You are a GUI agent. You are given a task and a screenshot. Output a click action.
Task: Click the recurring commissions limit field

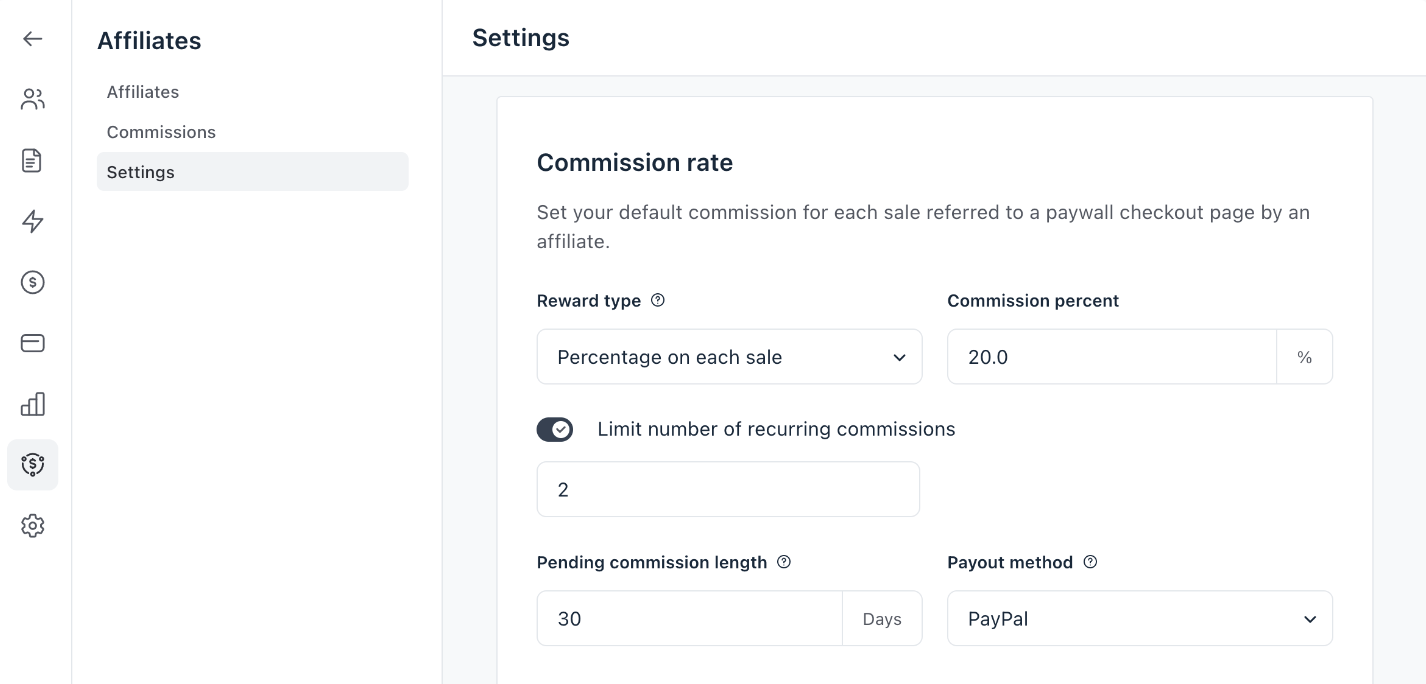728,489
